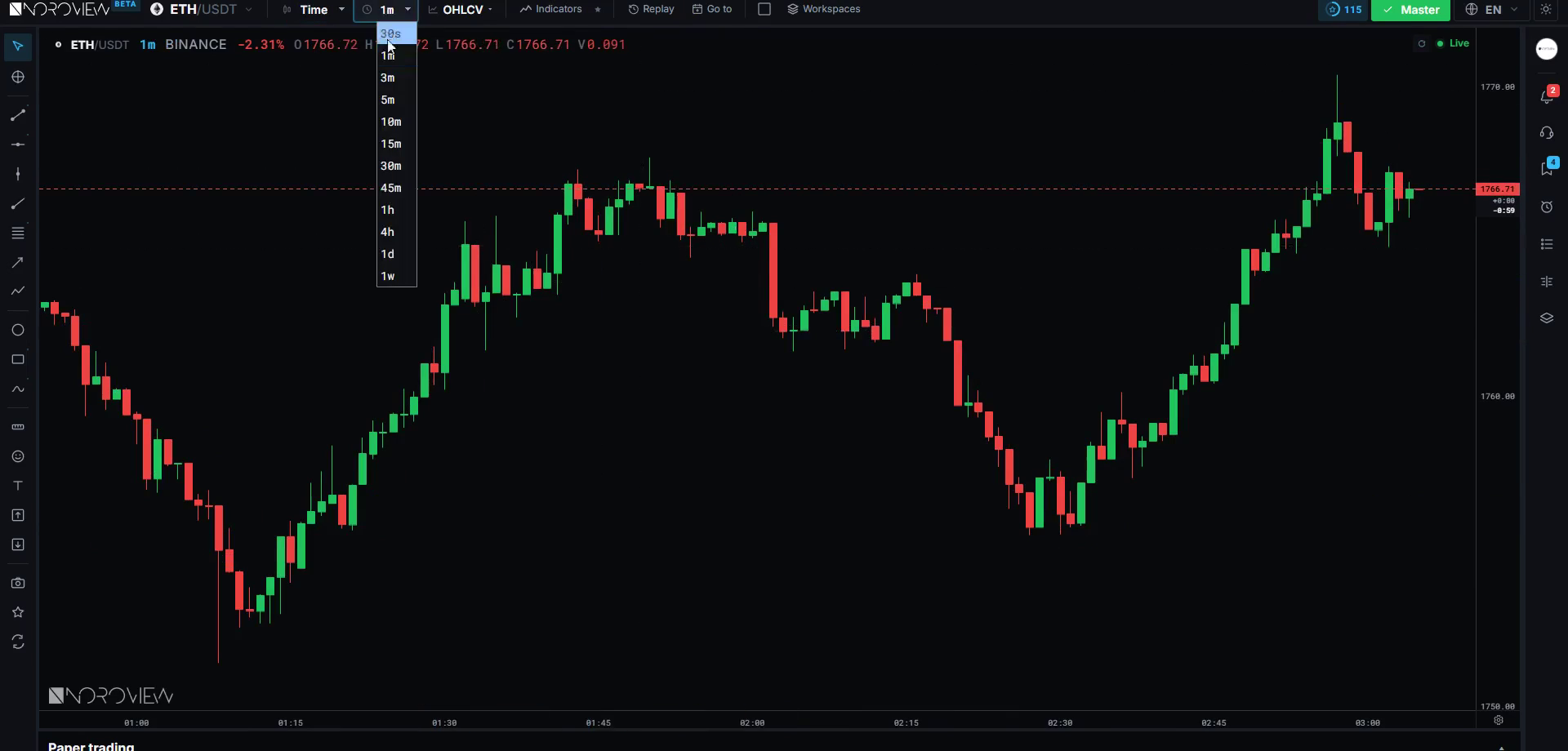Open the support headset icon

[x=1547, y=132]
